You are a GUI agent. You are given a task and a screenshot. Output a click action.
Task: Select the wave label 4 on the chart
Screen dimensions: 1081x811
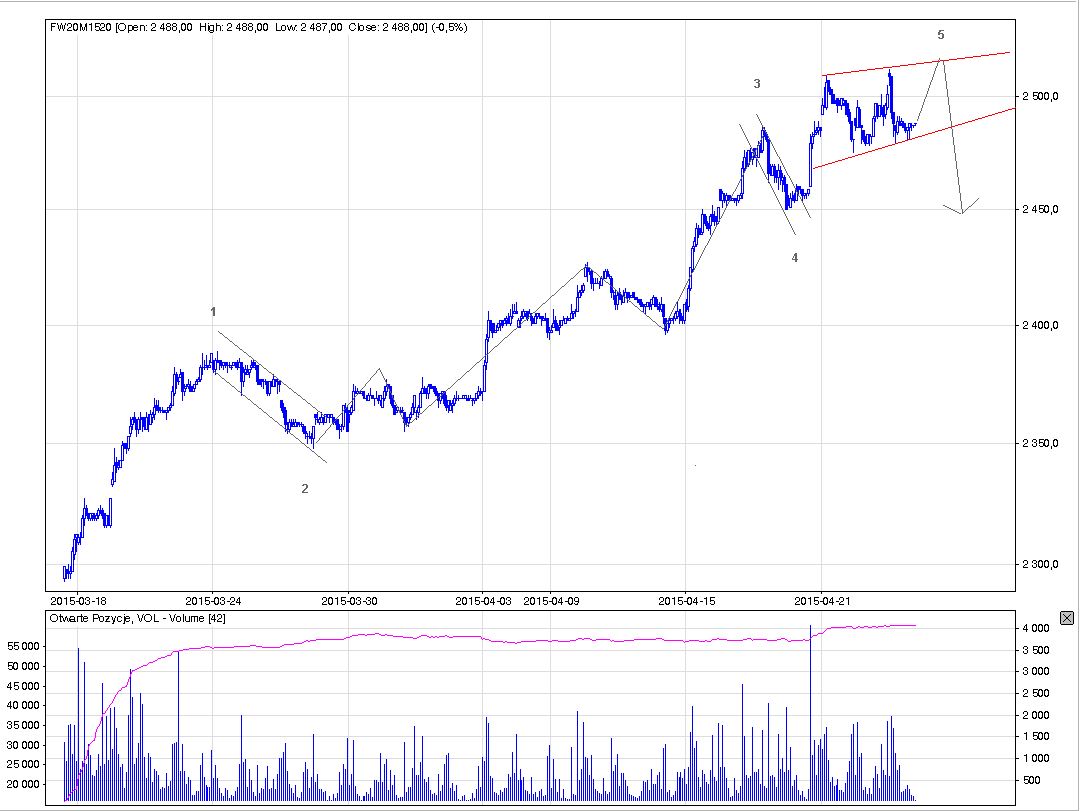pyautogui.click(x=795, y=258)
